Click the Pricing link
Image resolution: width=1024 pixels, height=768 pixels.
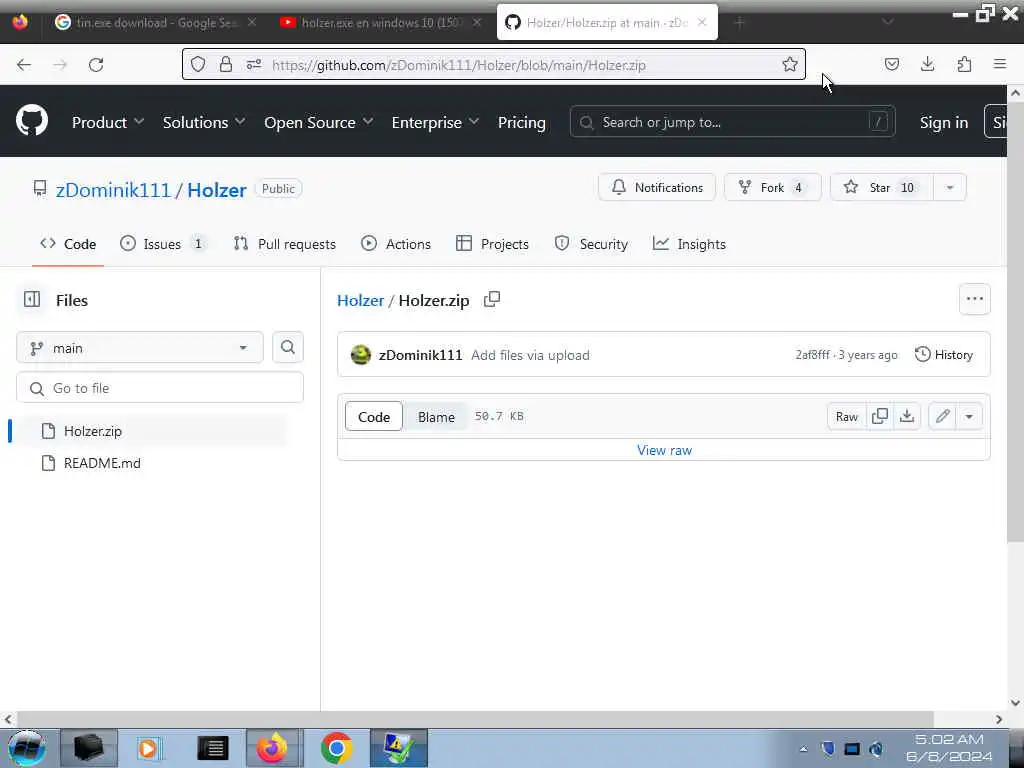pos(521,122)
